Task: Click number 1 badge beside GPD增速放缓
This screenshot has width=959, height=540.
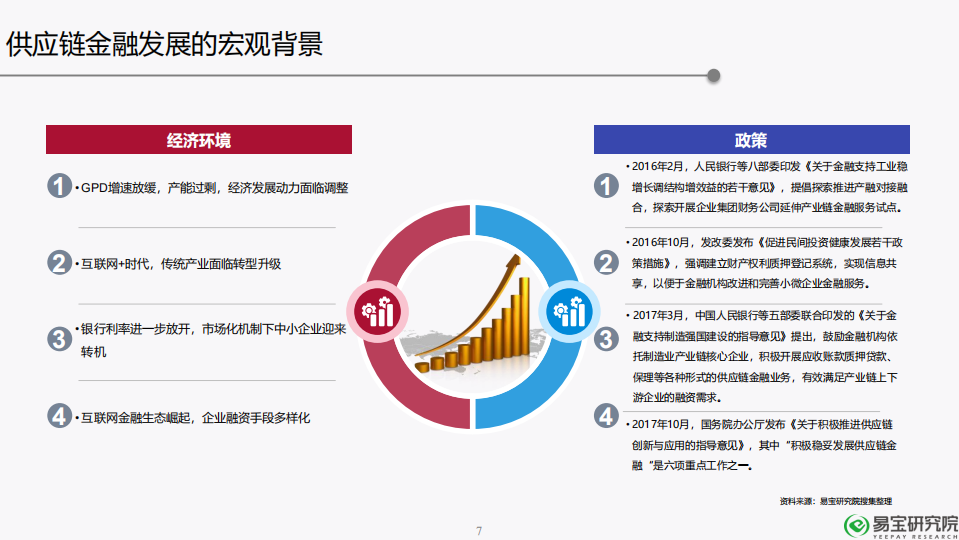Action: tap(59, 186)
